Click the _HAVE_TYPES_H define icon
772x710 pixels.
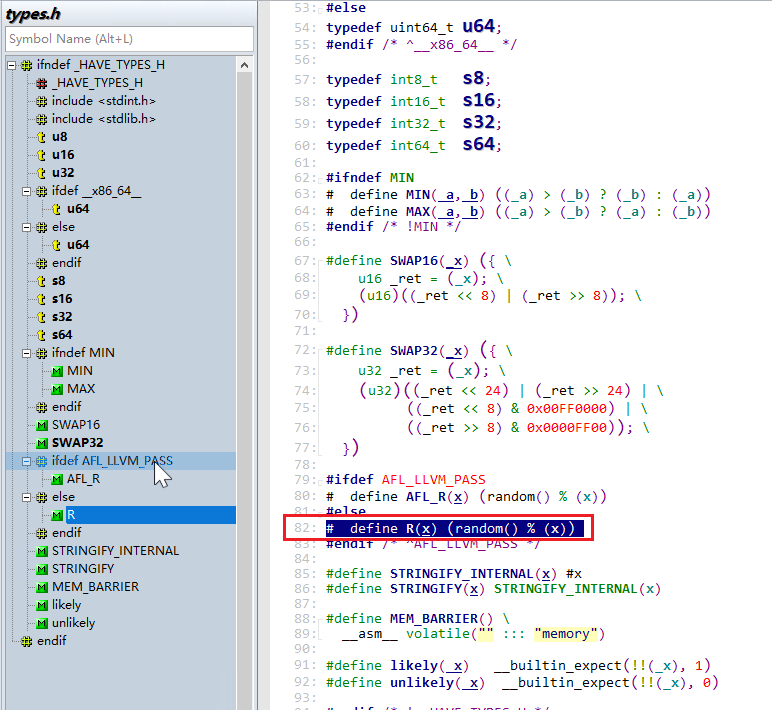(42, 83)
